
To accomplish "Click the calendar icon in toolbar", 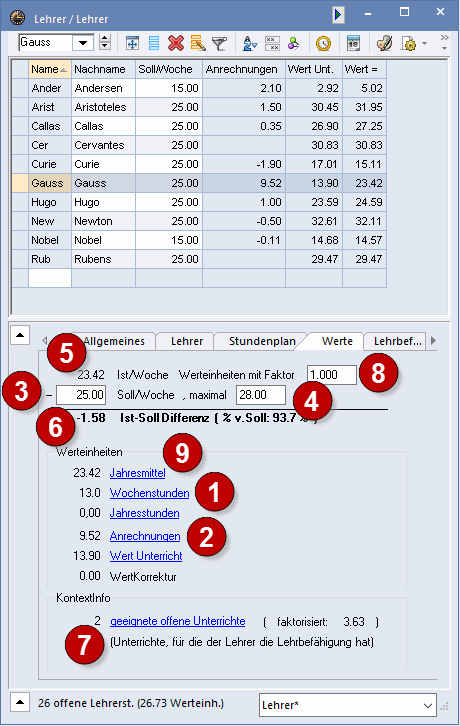I will (353, 43).
